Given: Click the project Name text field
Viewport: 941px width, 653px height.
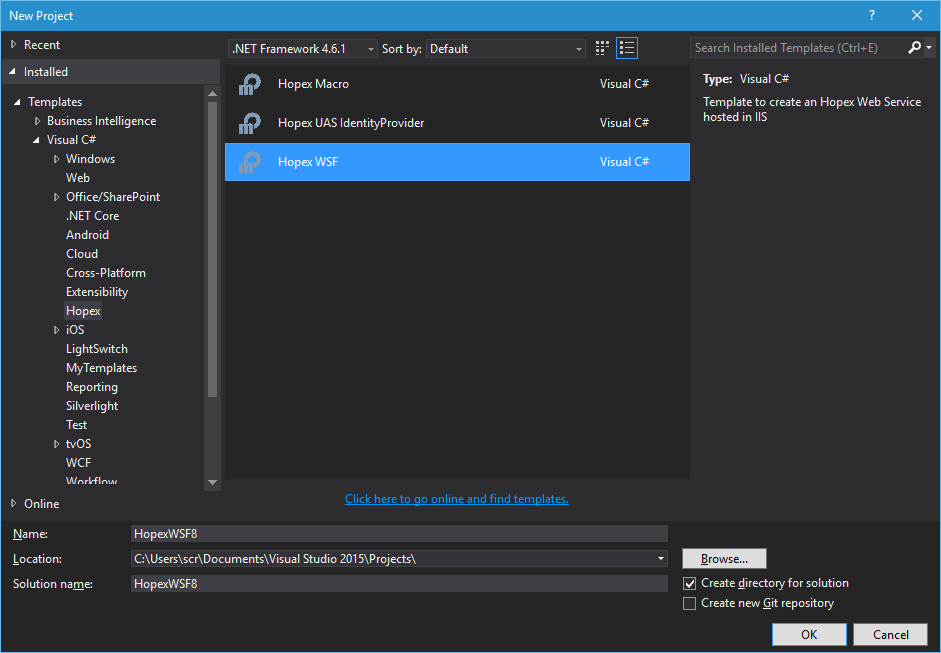Looking at the screenshot, I should (x=399, y=534).
